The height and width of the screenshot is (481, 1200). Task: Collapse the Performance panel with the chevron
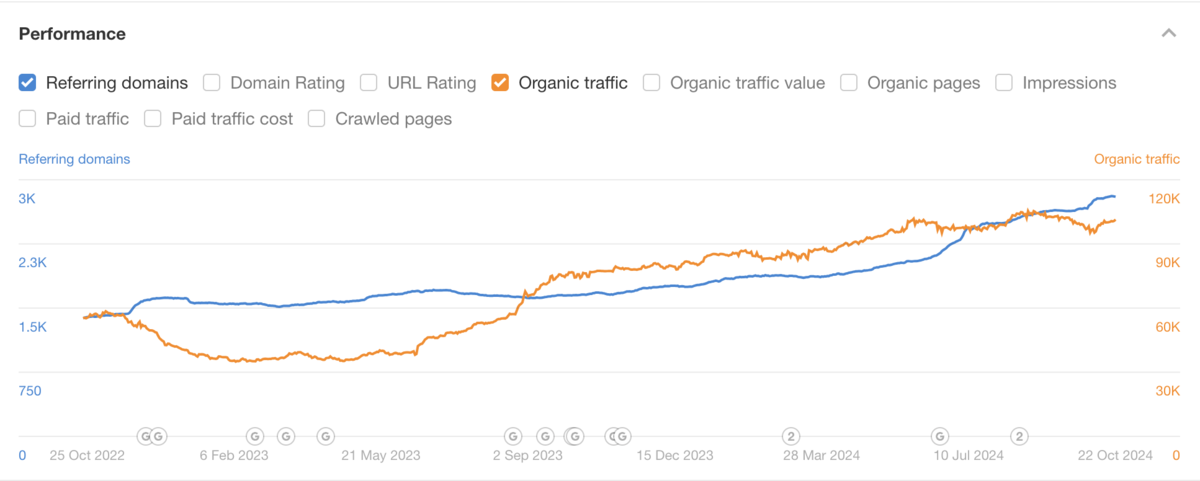coord(1168,34)
